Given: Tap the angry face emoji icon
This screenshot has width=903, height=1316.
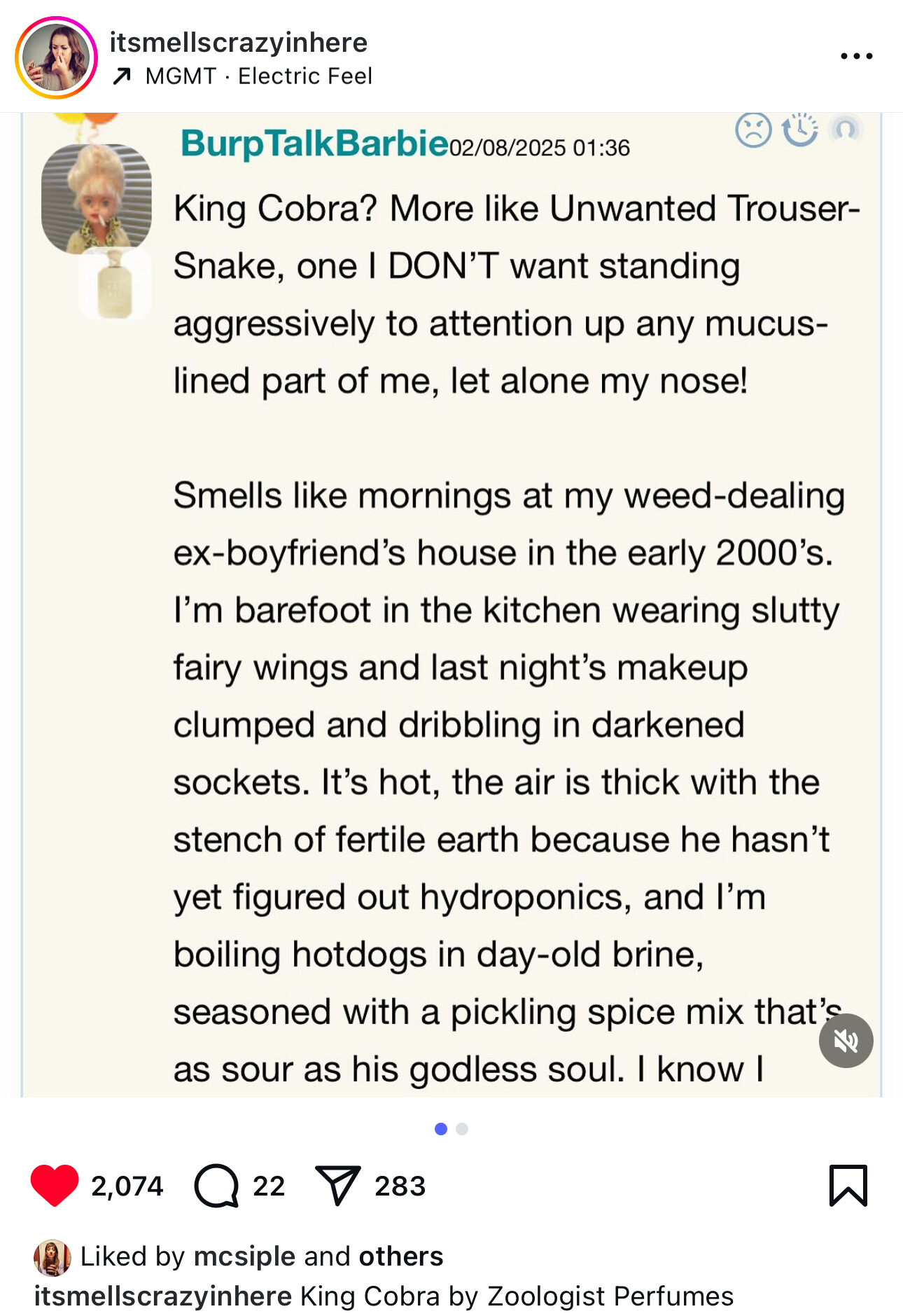Looking at the screenshot, I should coord(753,130).
